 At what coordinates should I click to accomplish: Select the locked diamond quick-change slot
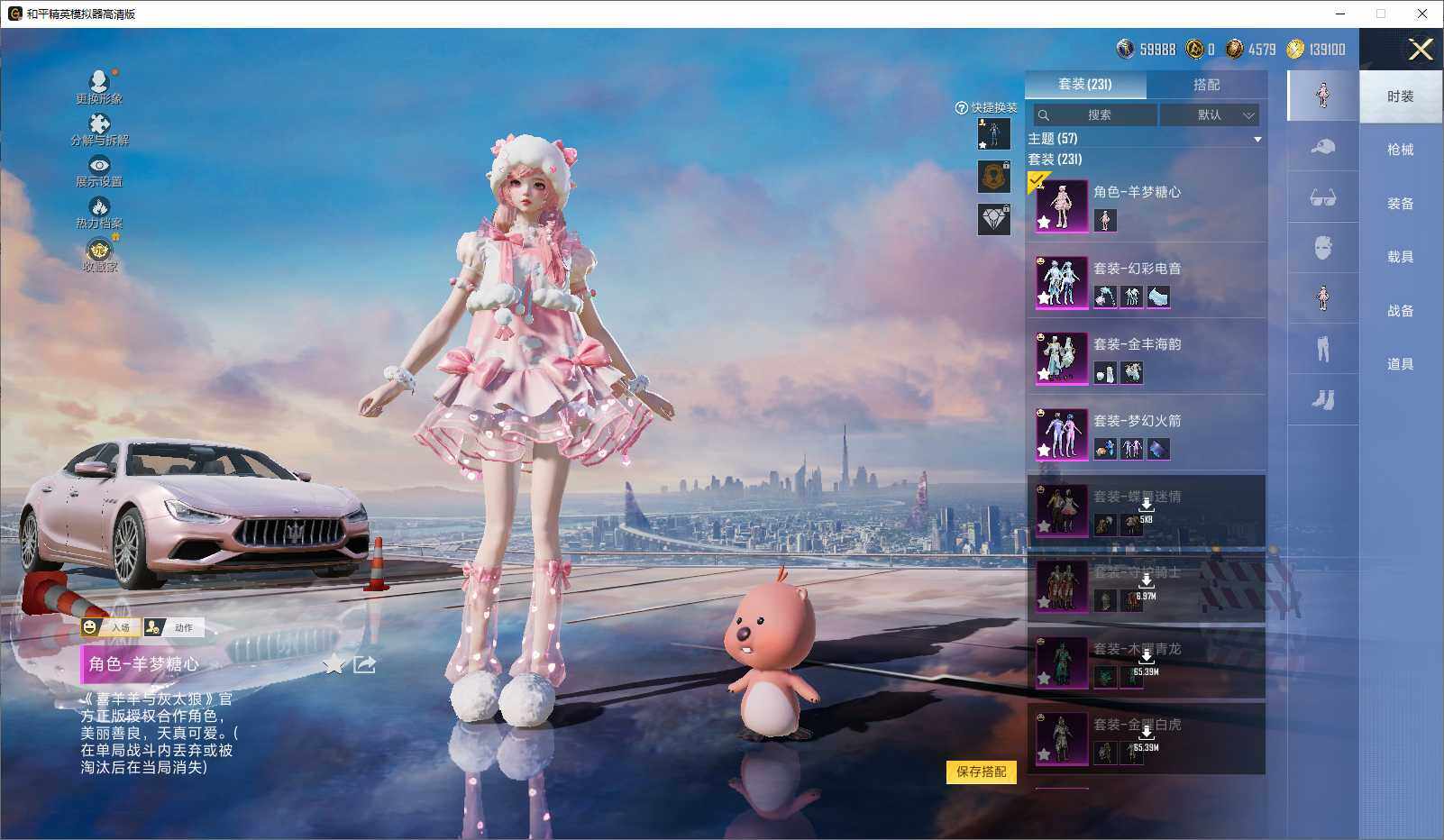tap(994, 219)
